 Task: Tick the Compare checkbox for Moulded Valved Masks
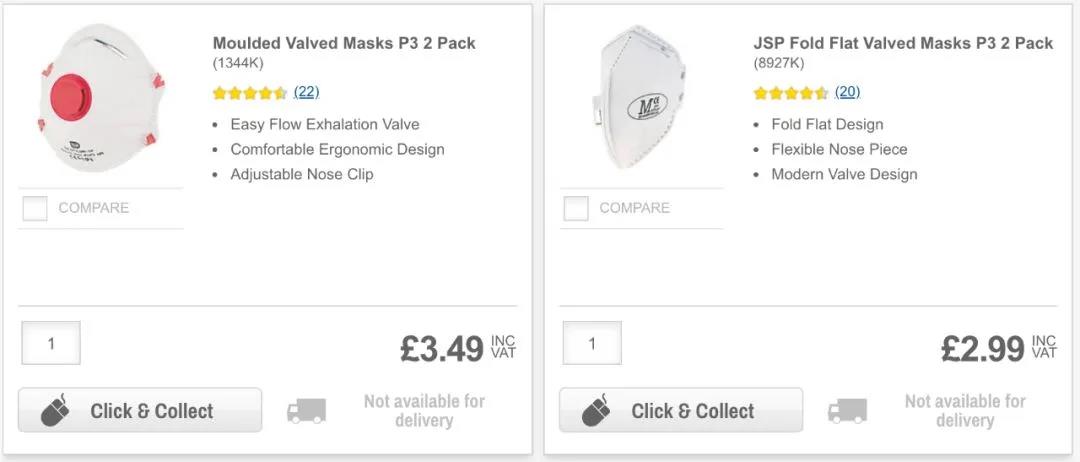[x=35, y=208]
